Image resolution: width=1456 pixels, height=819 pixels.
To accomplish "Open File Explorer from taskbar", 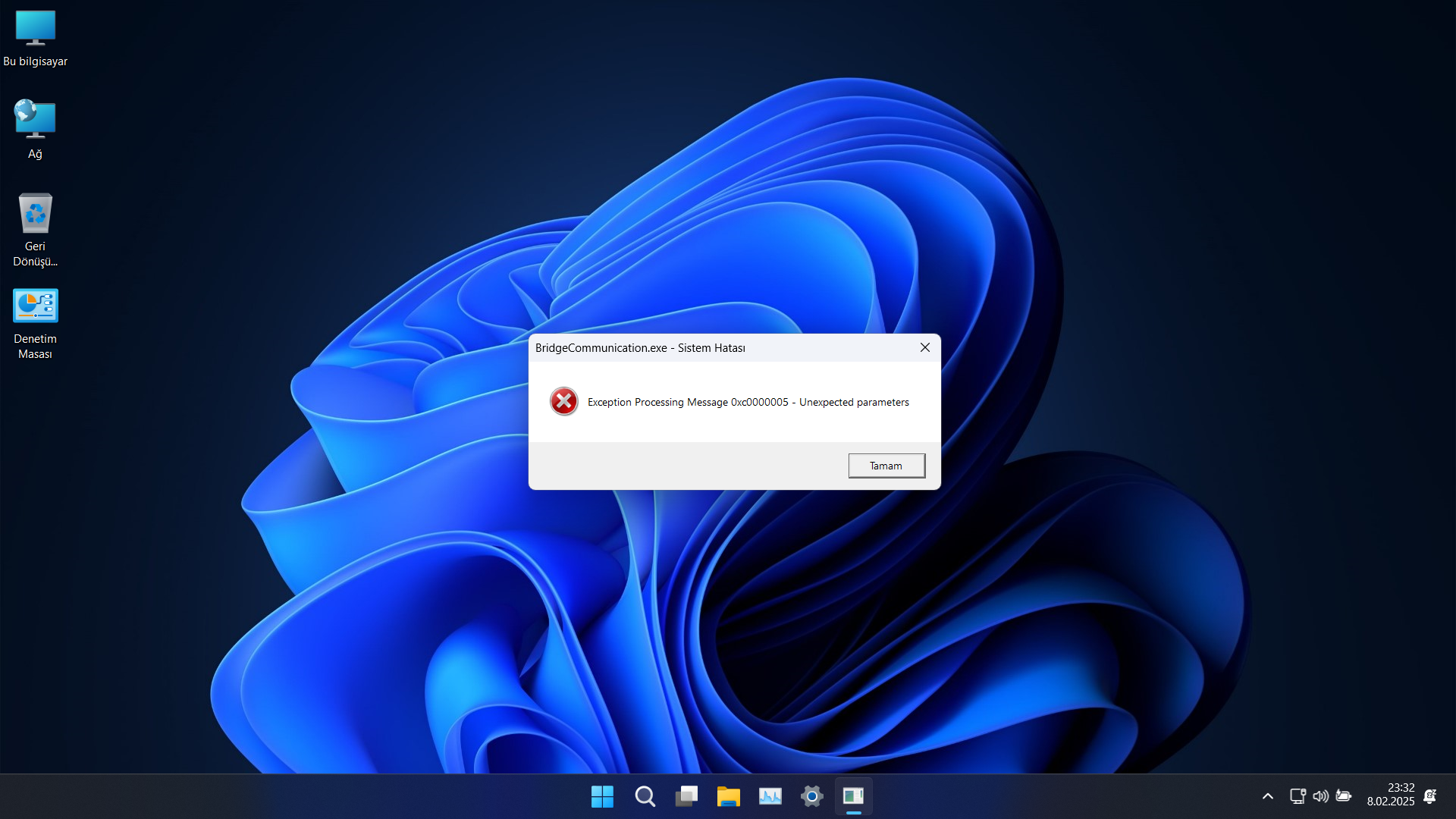I will pyautogui.click(x=728, y=796).
